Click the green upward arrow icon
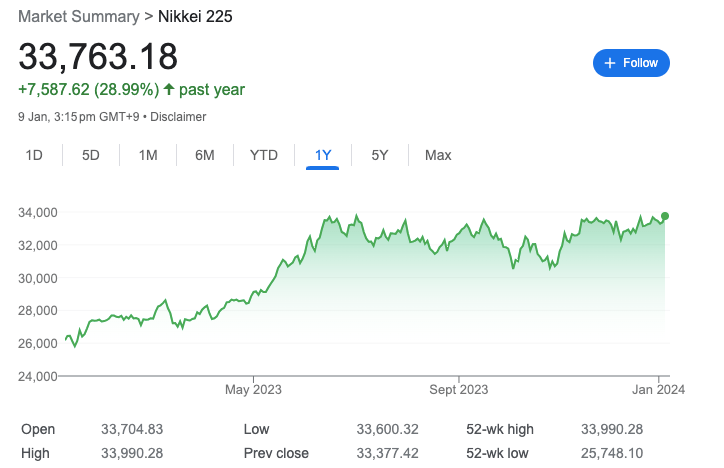 pyautogui.click(x=169, y=89)
